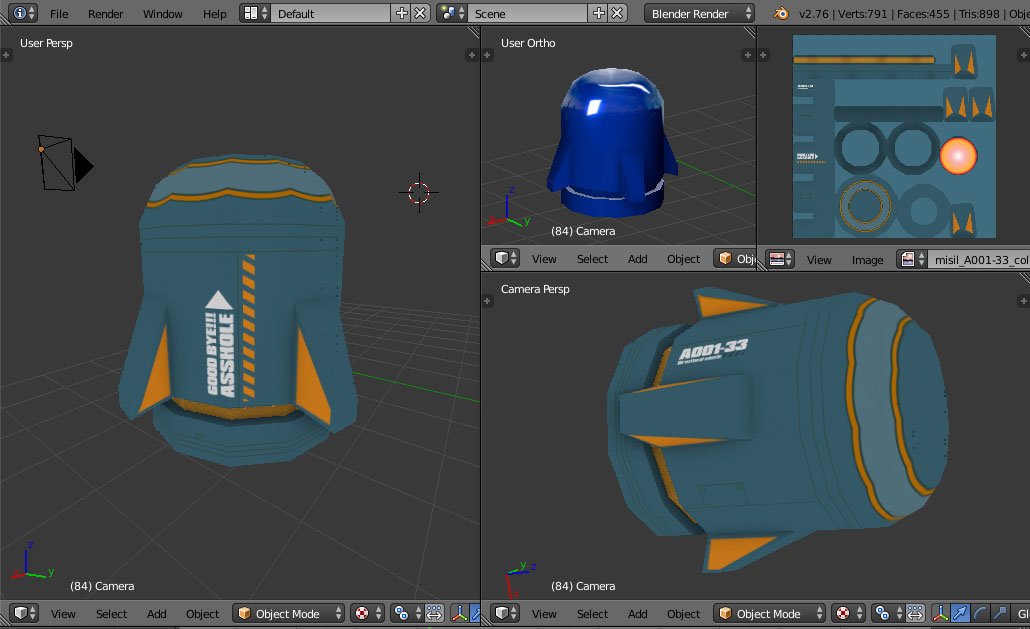Image resolution: width=1030 pixels, height=629 pixels.
Task: Enable scale manipulator in Camera Persp header
Action: [x=1000, y=613]
